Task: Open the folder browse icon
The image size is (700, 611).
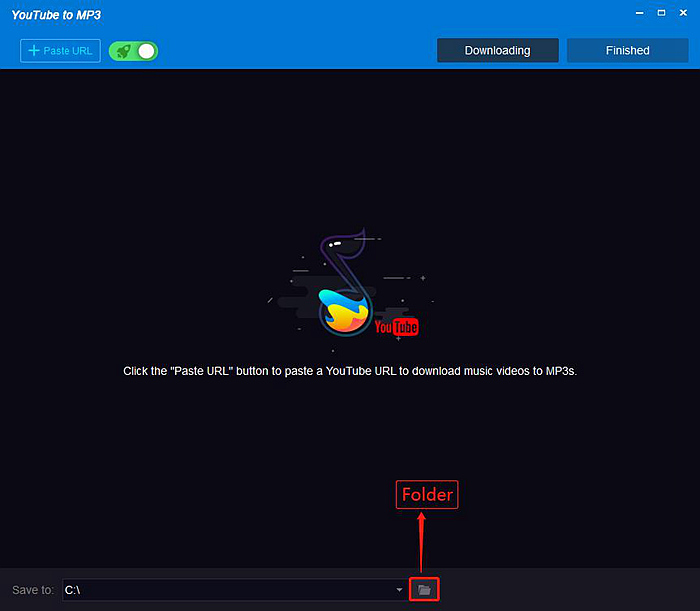Action: pos(424,590)
